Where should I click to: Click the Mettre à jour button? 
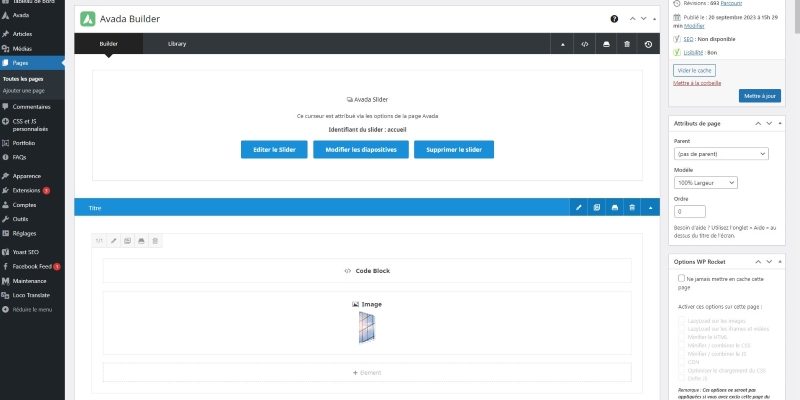tap(759, 96)
